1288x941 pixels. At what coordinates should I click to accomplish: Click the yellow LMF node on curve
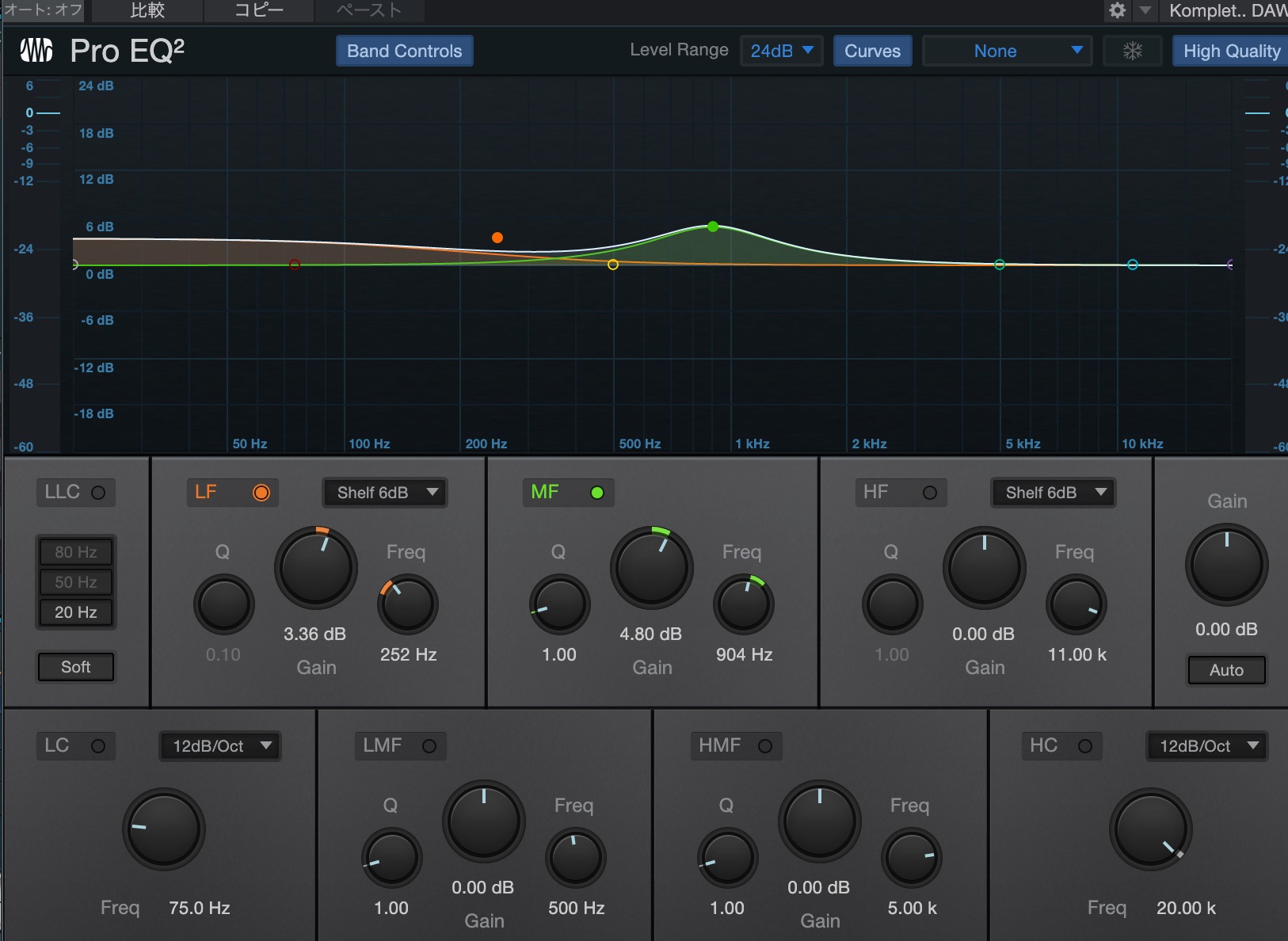(613, 265)
